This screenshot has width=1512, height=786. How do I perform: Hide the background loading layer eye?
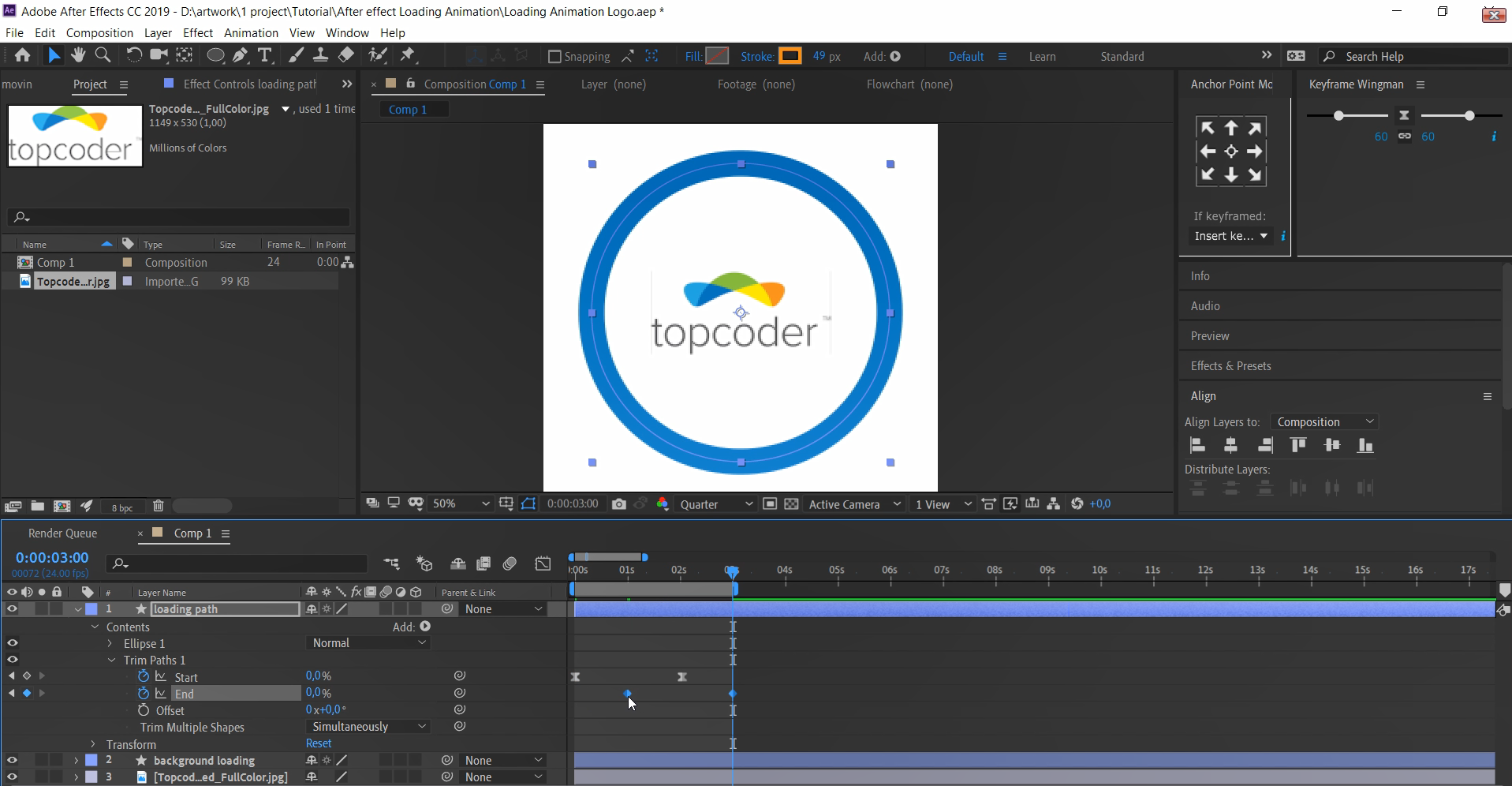[x=12, y=760]
